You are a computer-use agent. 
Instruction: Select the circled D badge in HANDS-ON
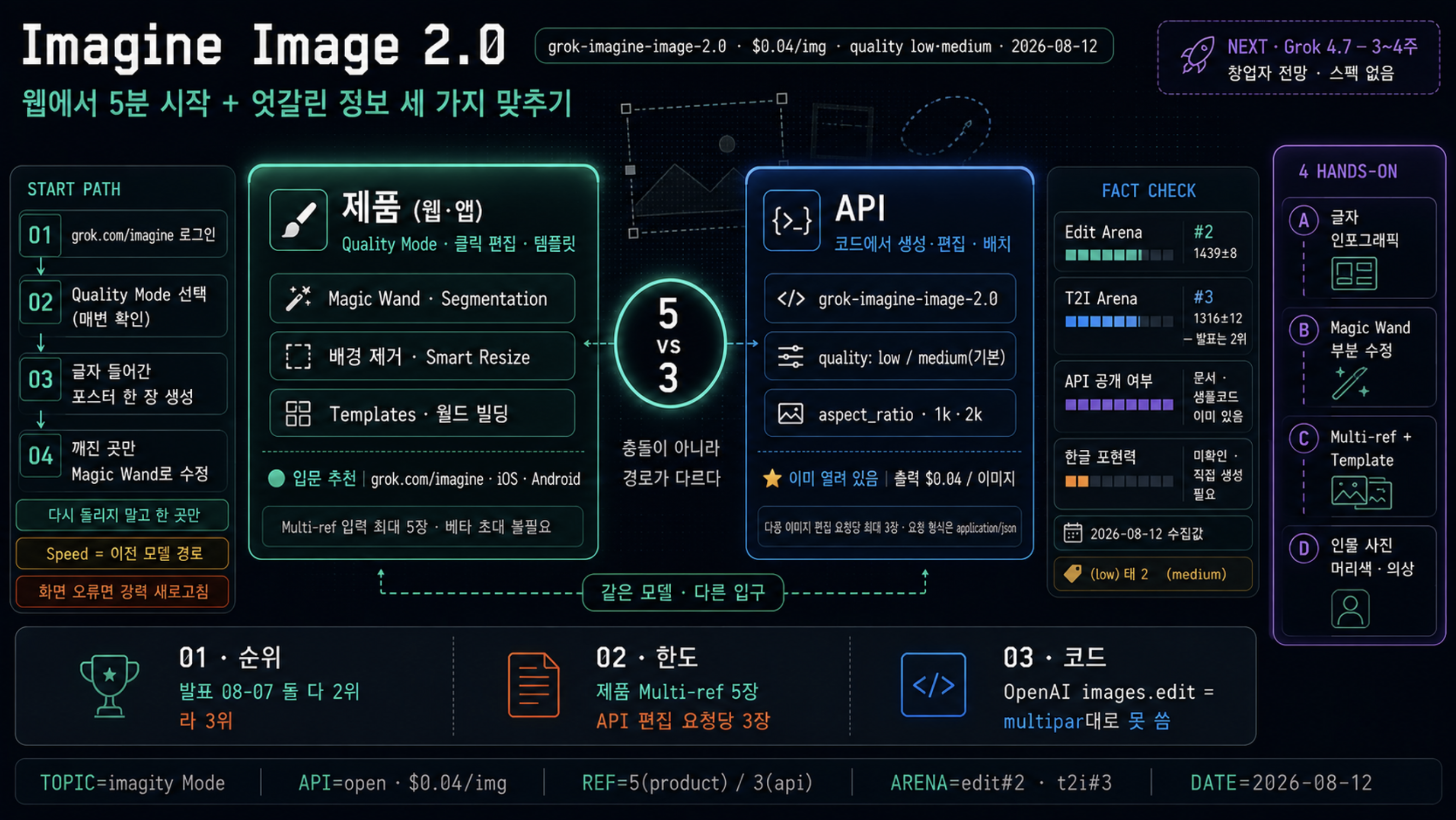pyautogui.click(x=1304, y=548)
